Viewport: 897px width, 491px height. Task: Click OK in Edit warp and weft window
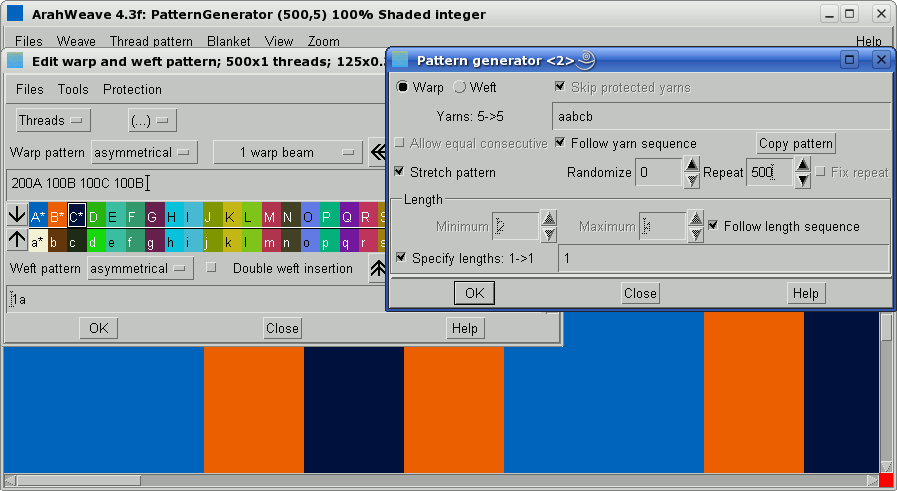coord(98,328)
